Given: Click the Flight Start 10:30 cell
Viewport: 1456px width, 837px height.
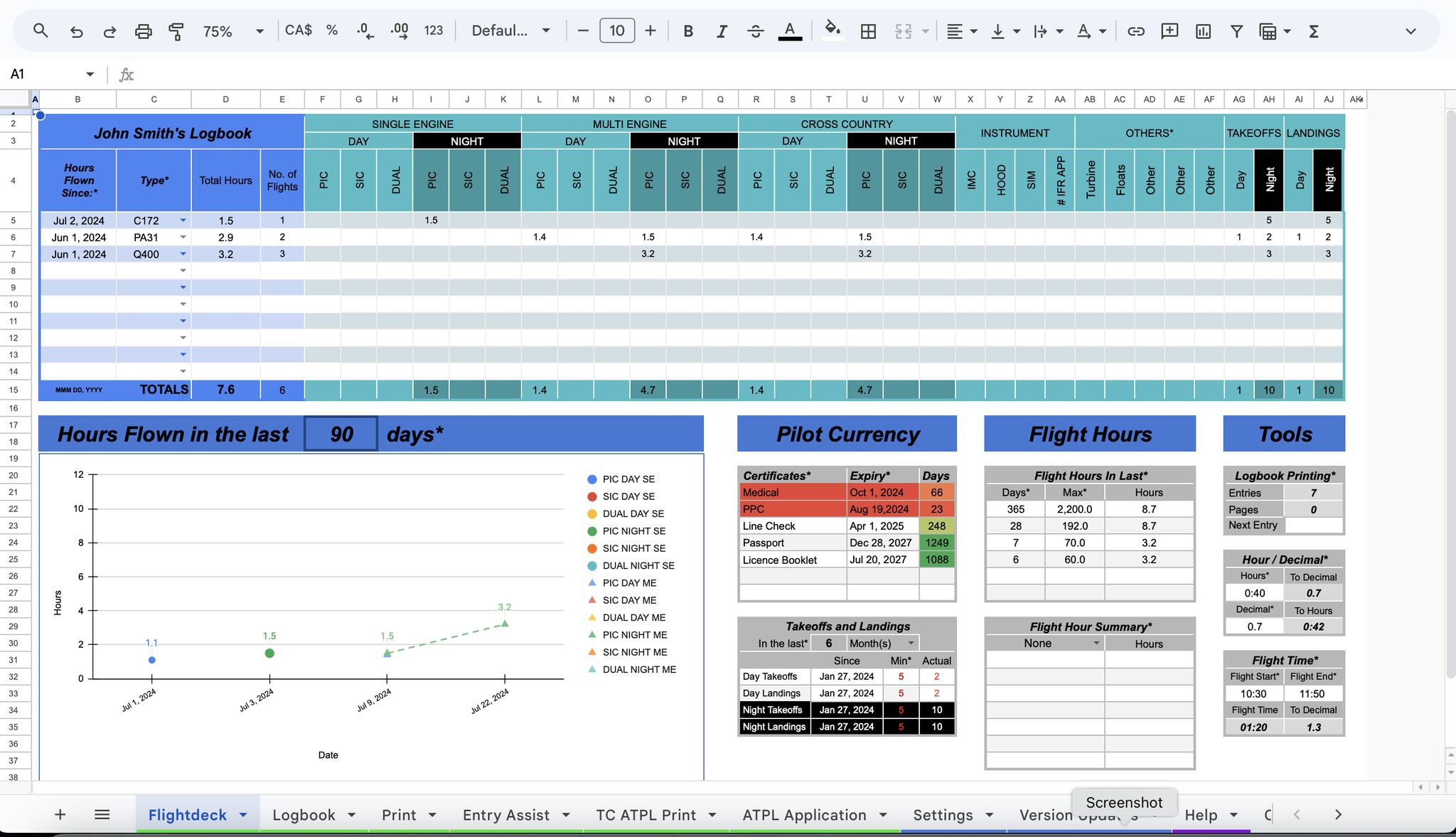Looking at the screenshot, I should click(x=1254, y=693).
